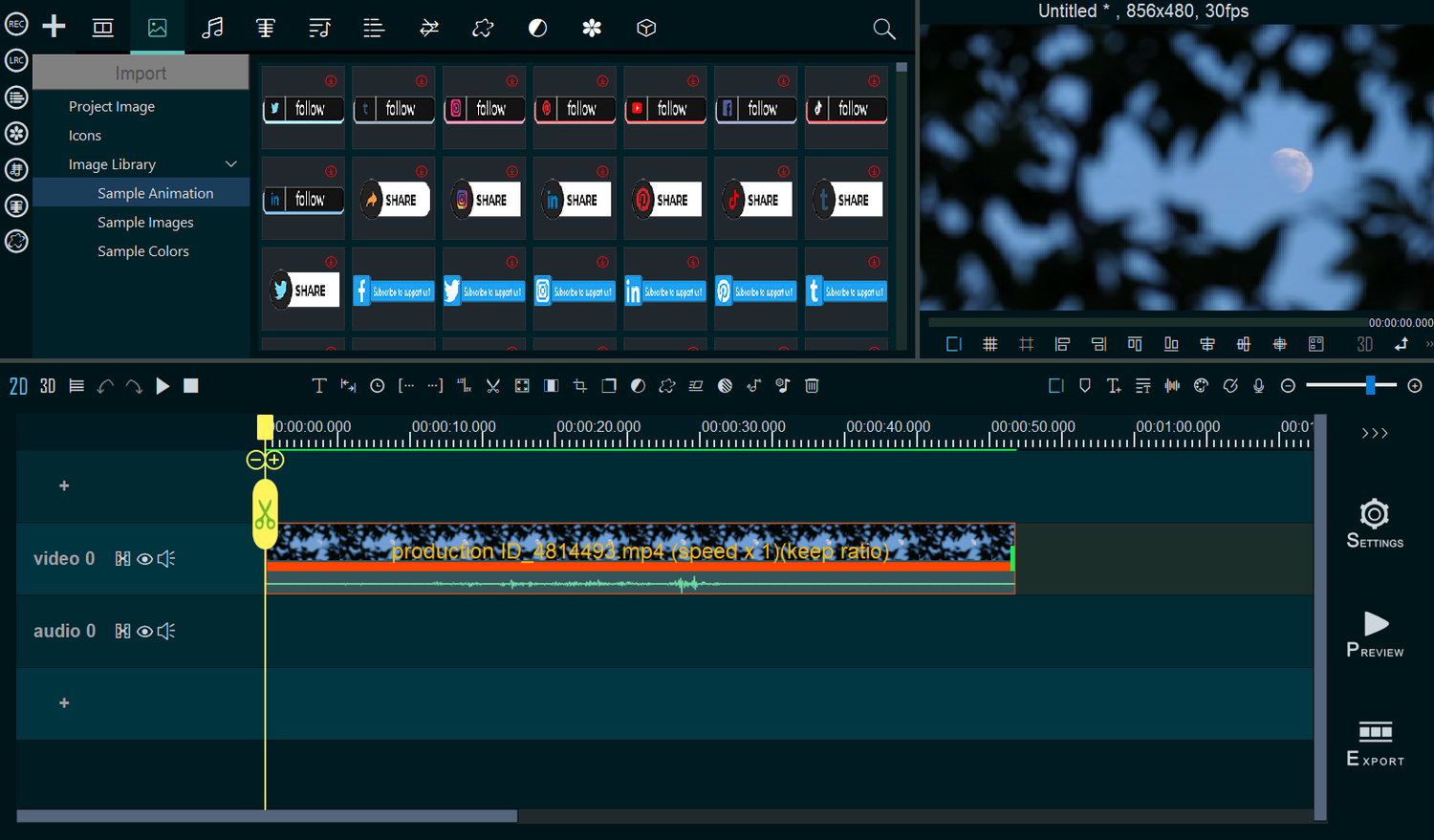This screenshot has height=840, width=1434.
Task: Click the Import button
Action: point(141,73)
